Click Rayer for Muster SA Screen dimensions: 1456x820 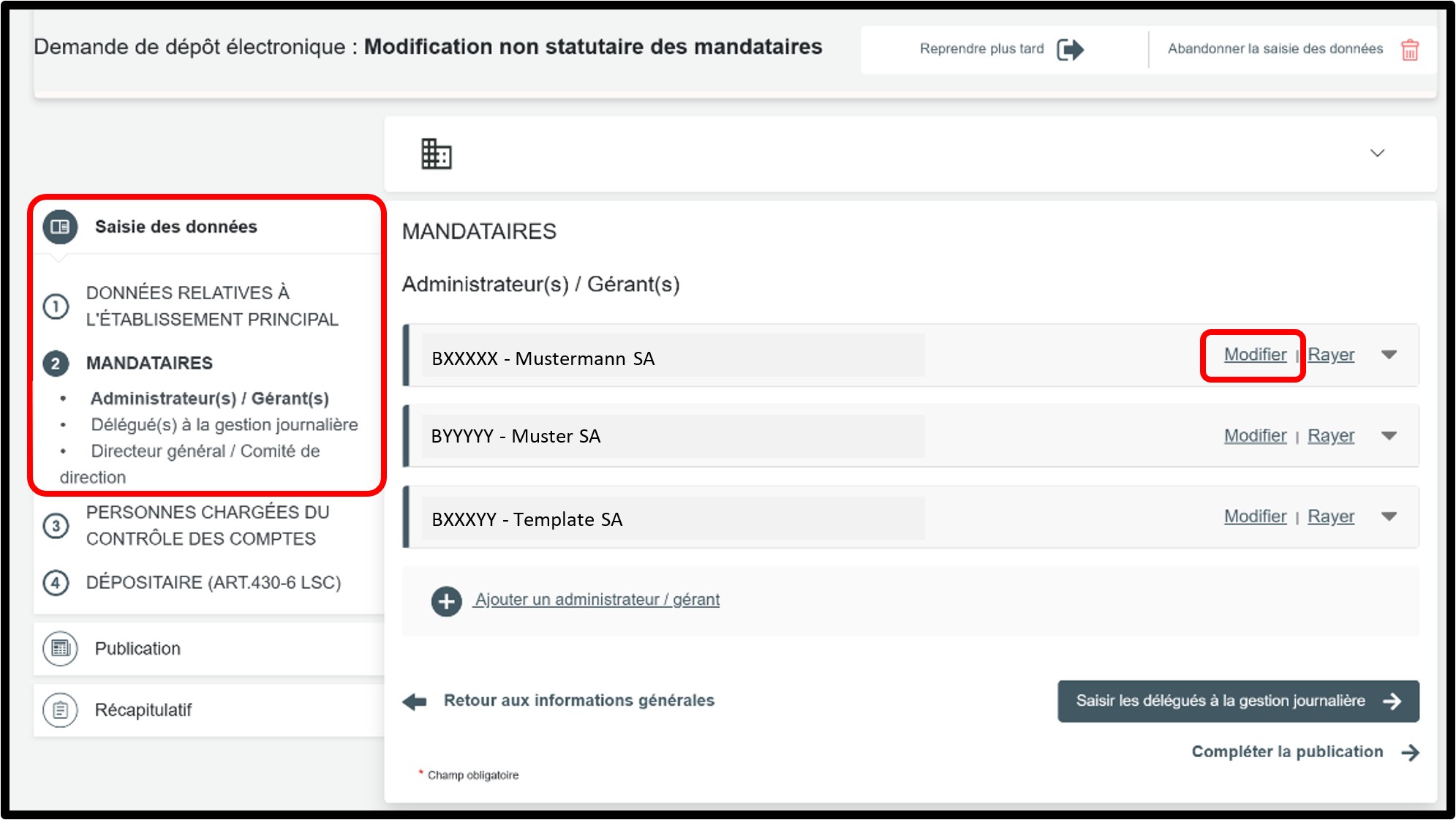[1330, 436]
